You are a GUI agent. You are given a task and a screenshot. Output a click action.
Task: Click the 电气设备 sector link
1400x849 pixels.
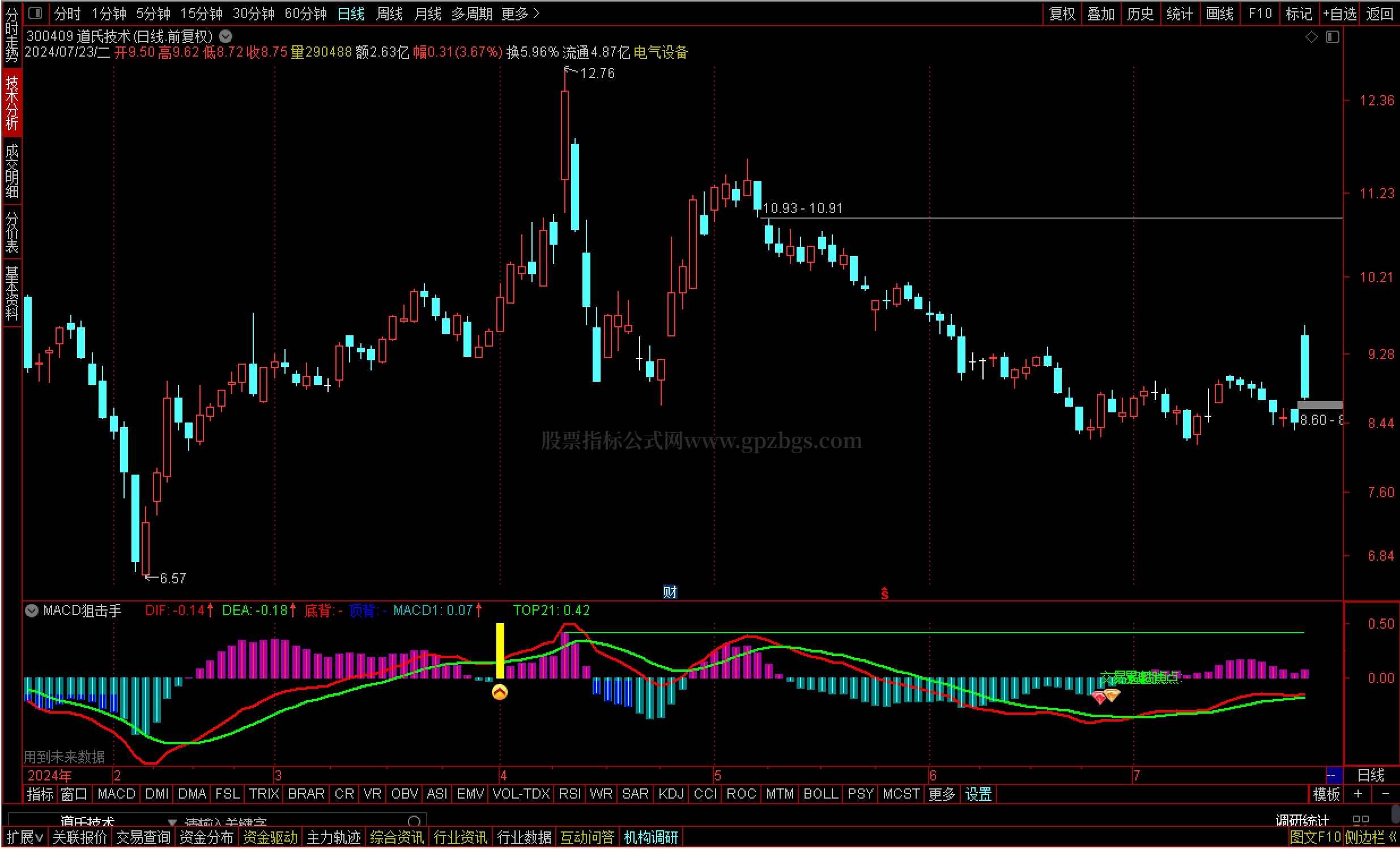coord(661,53)
